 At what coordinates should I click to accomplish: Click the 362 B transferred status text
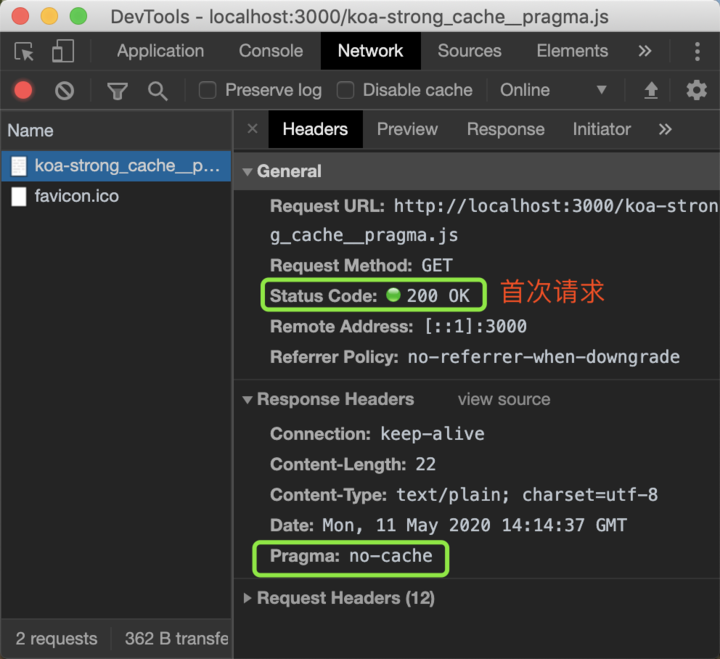click(x=177, y=638)
